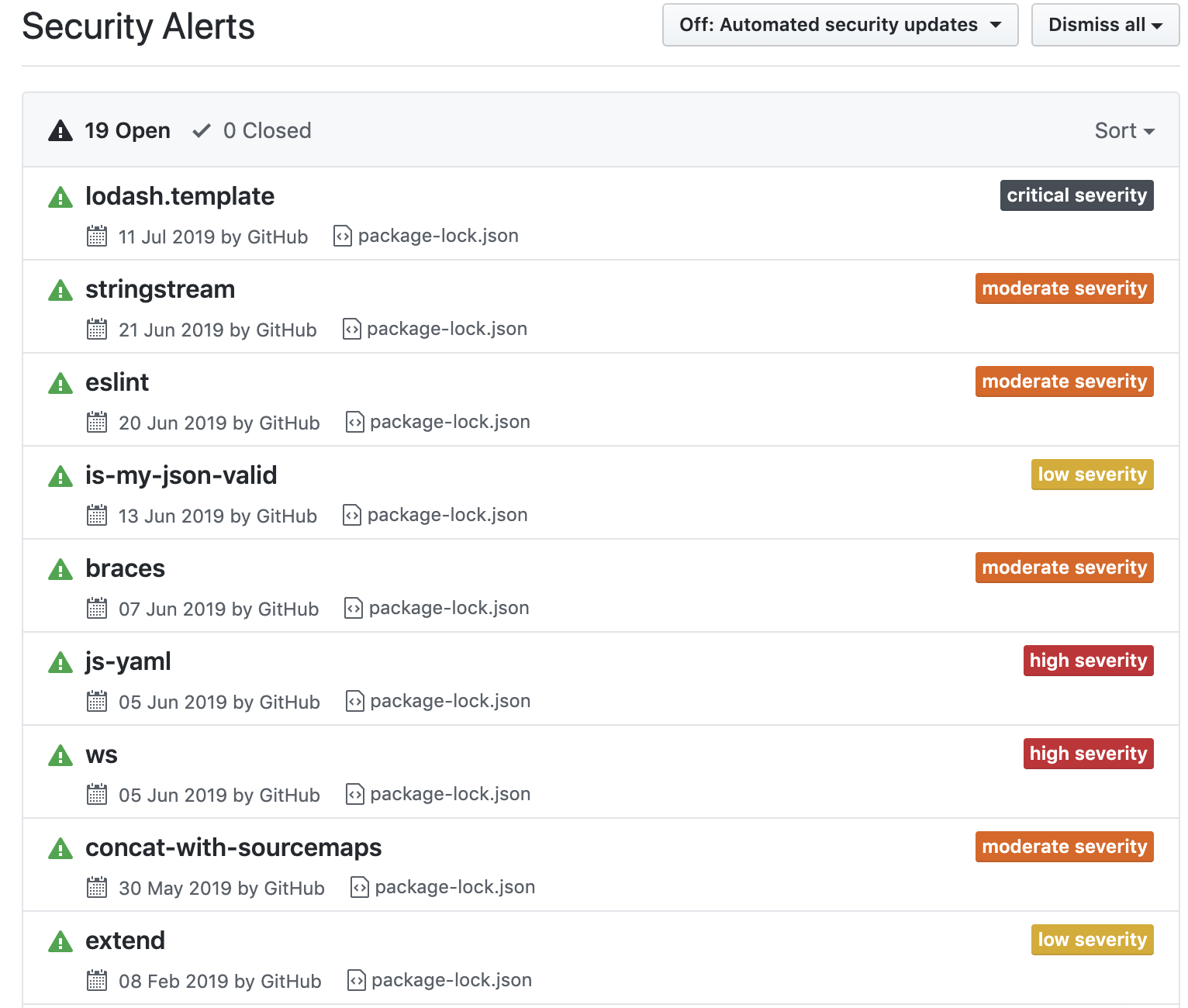The width and height of the screenshot is (1188, 1008).
Task: Click the file code icon in extend row
Action: pos(357,980)
